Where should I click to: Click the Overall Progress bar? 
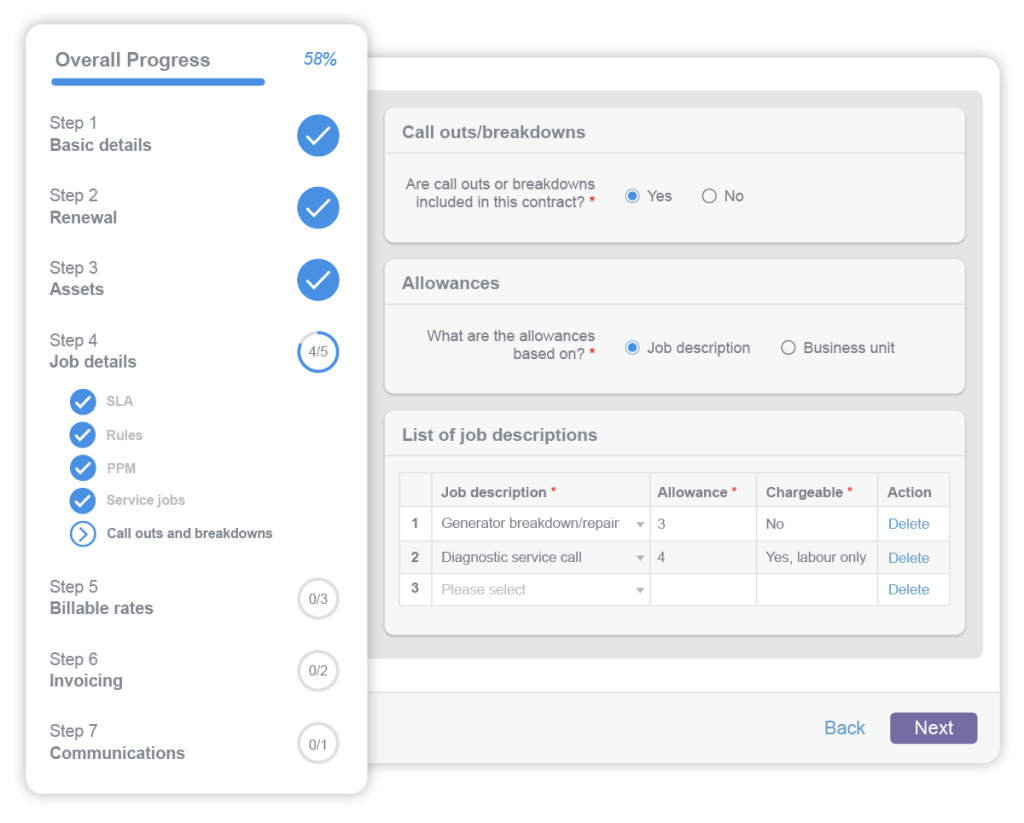tap(158, 82)
